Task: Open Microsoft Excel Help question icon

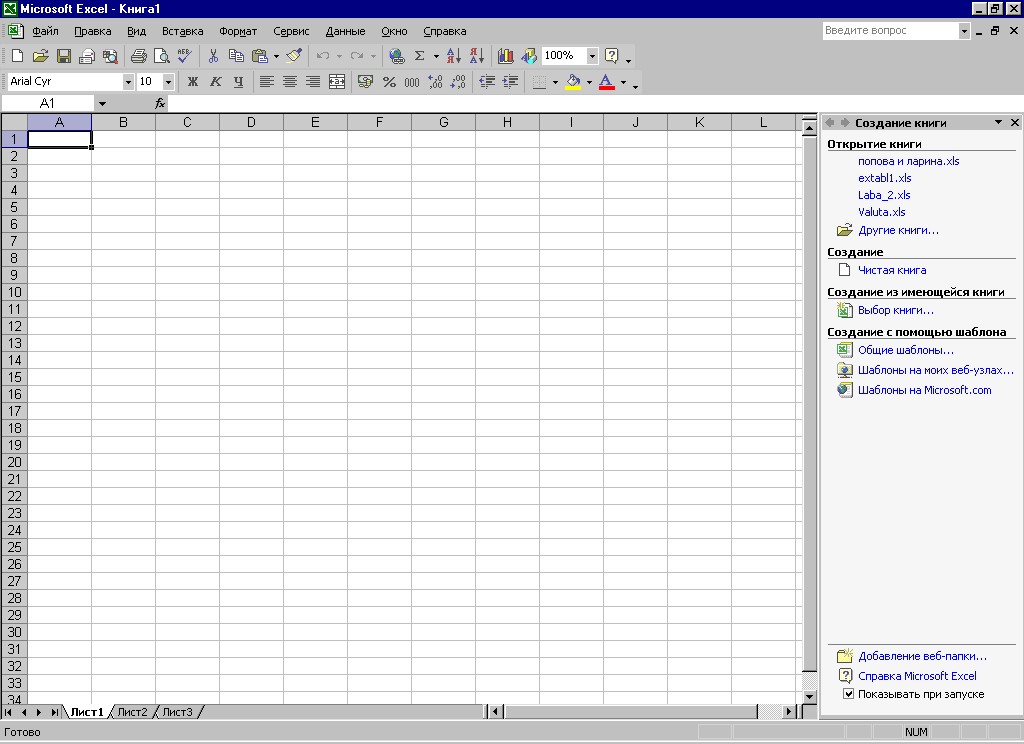Action: [x=611, y=56]
